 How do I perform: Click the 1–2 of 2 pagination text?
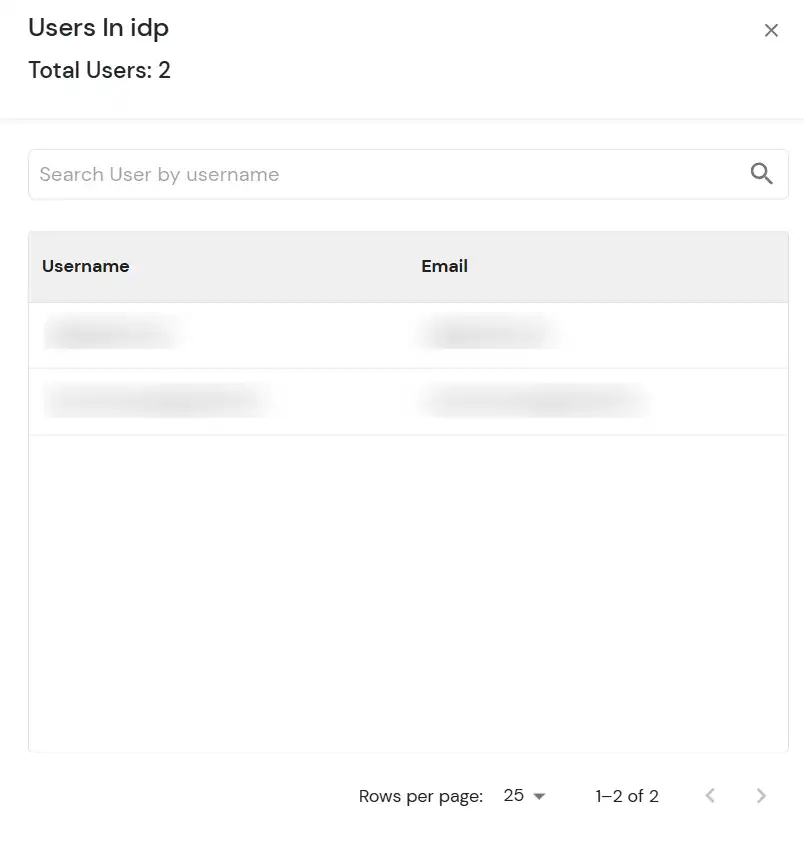pos(626,796)
